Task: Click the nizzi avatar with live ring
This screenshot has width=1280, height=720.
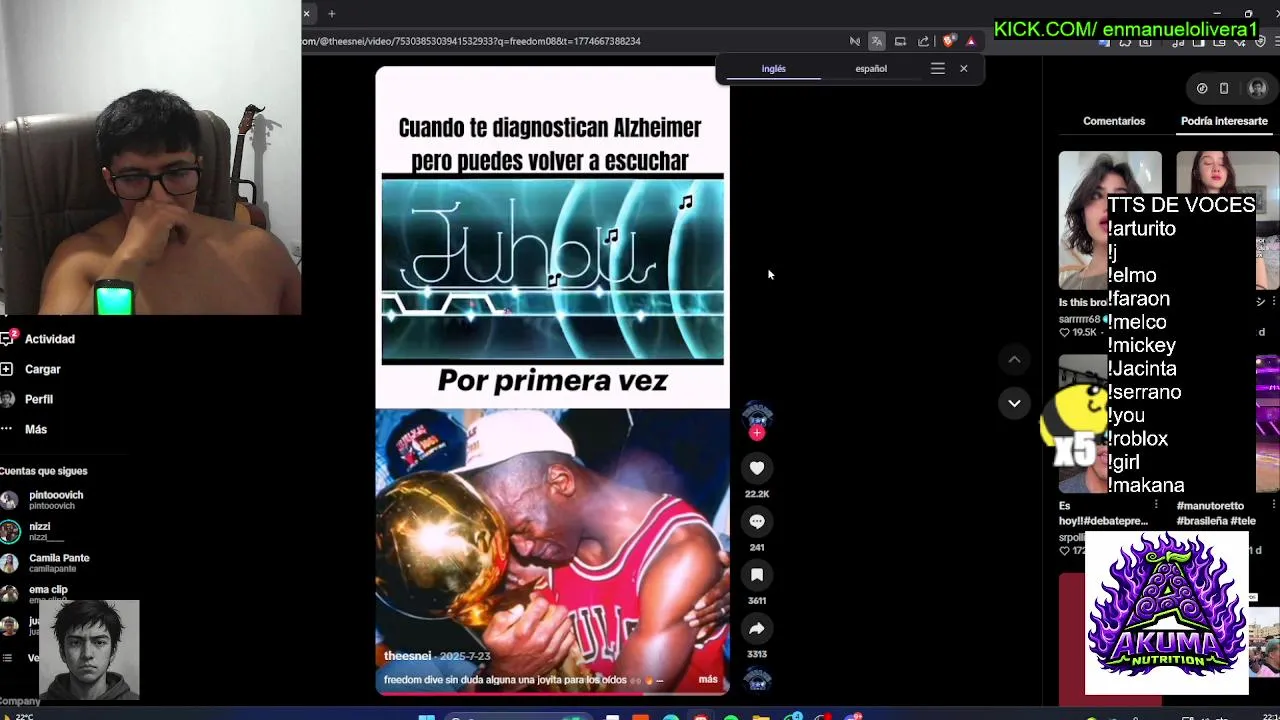Action: (x=10, y=531)
